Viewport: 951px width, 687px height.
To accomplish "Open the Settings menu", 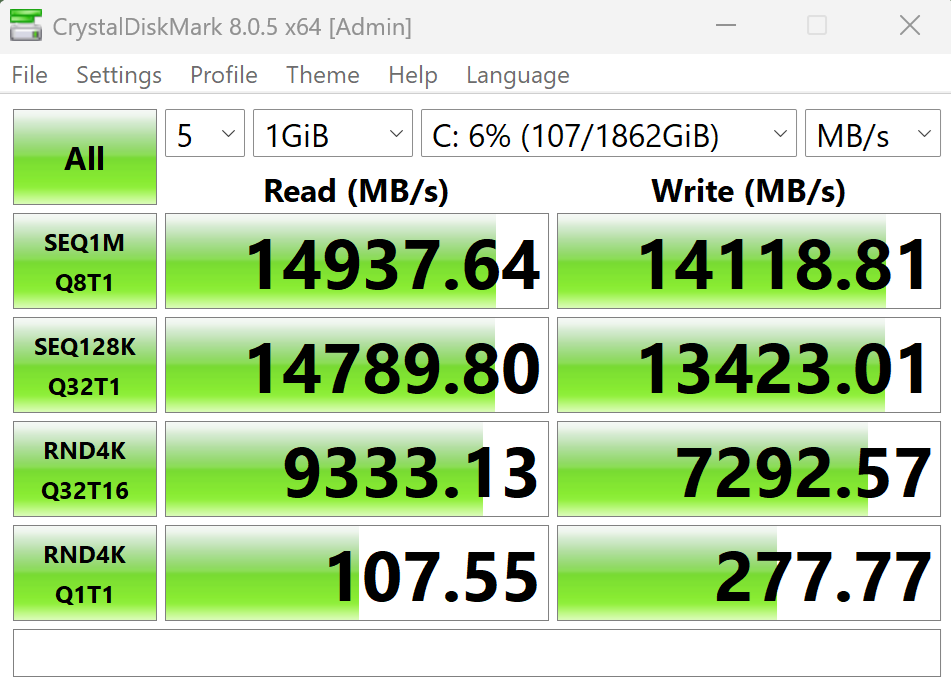I will tap(118, 75).
